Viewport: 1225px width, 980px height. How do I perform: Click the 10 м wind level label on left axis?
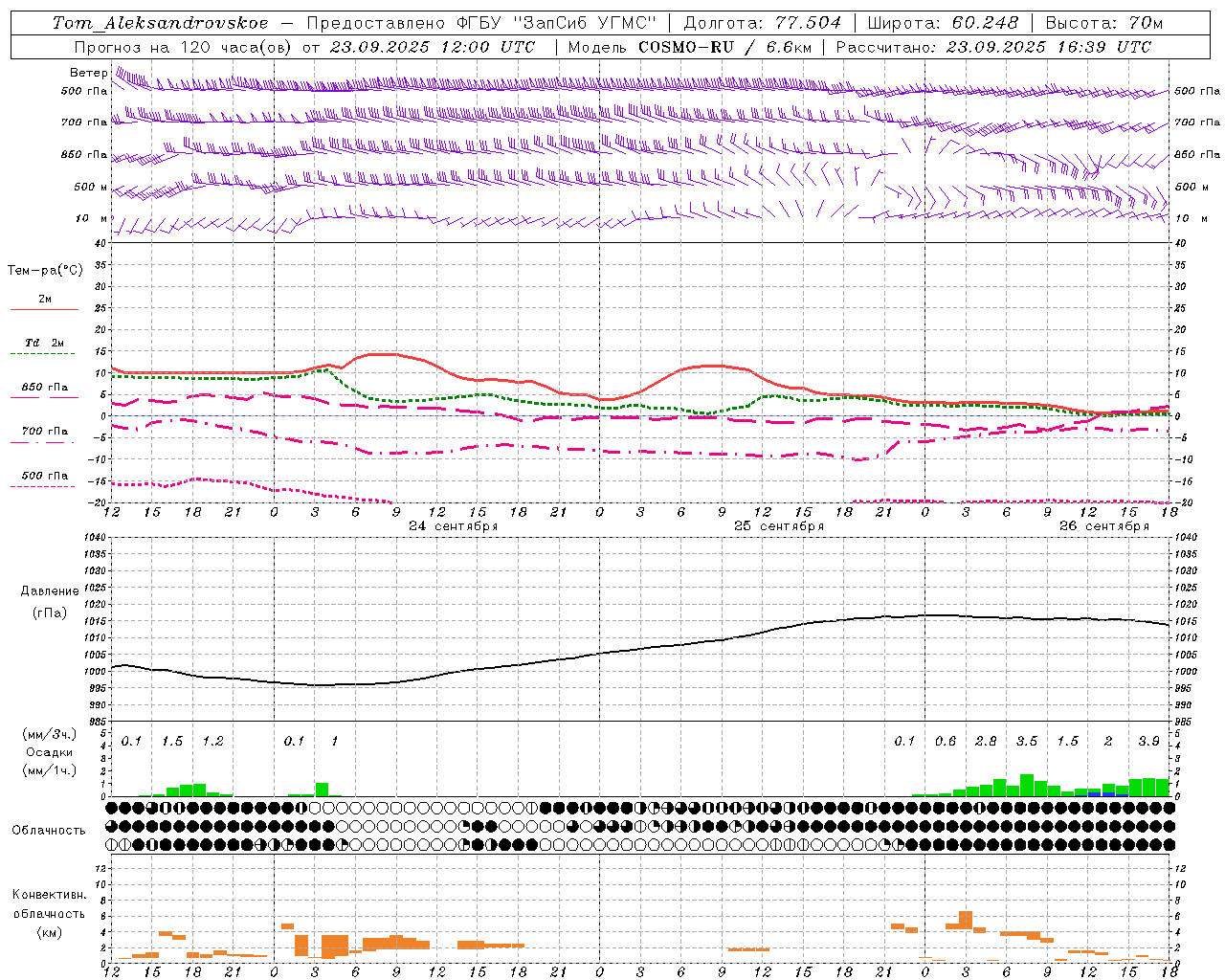tap(92, 218)
